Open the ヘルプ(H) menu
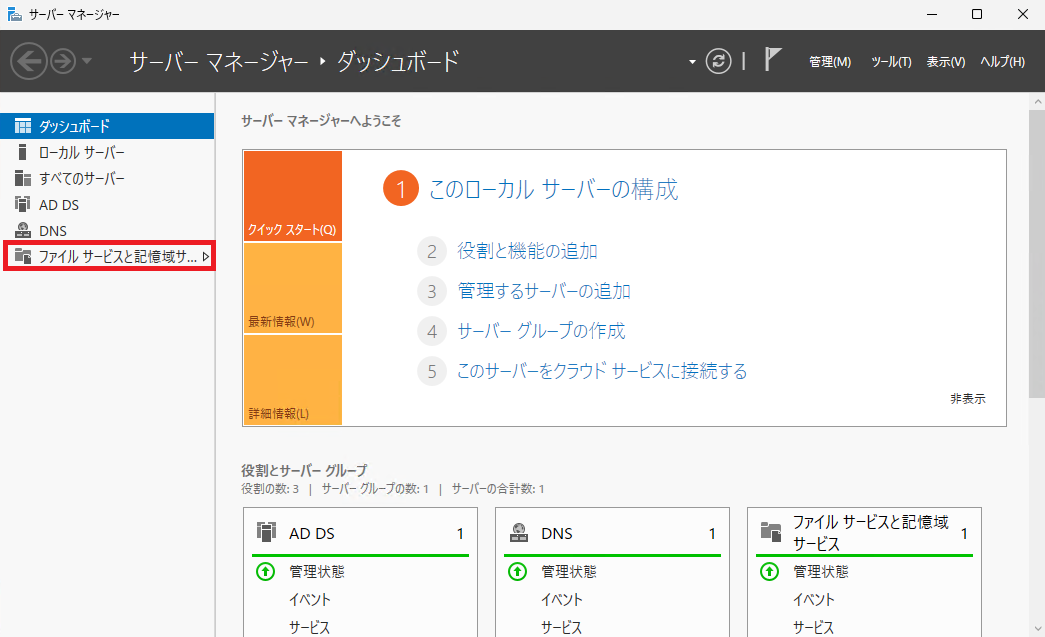This screenshot has height=637, width=1045. pos(1002,62)
